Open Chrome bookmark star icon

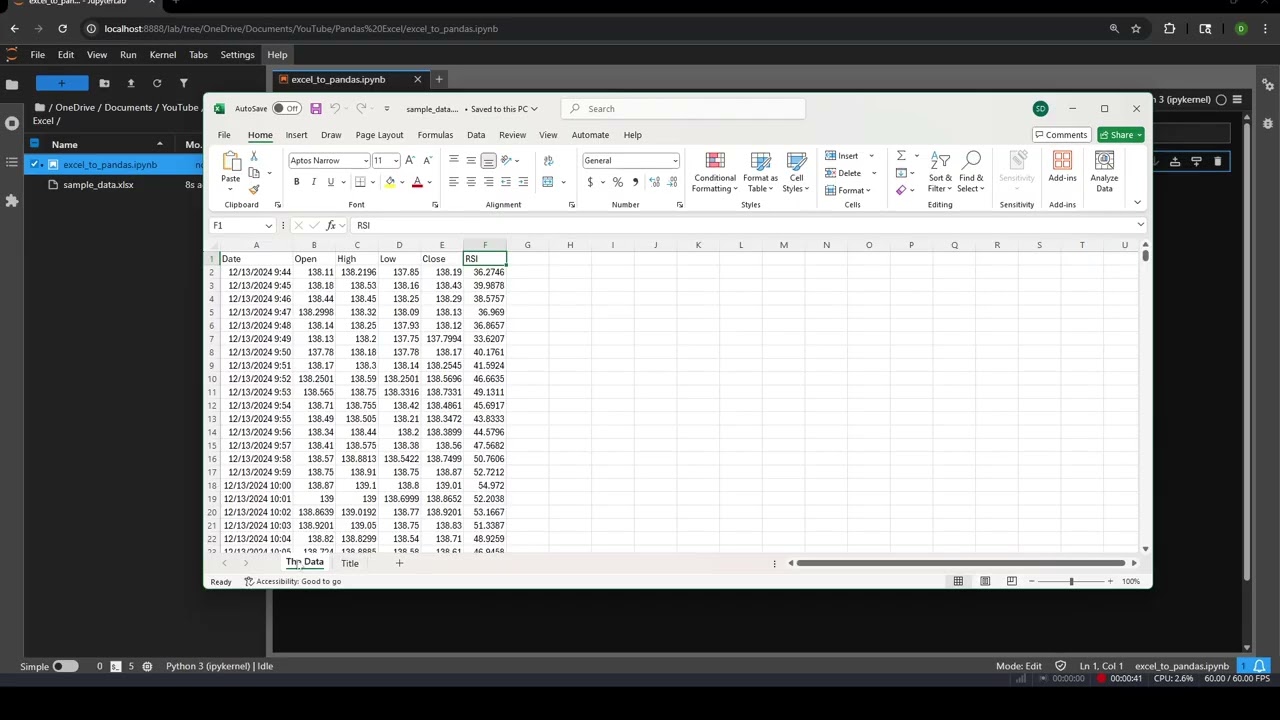1136,29
